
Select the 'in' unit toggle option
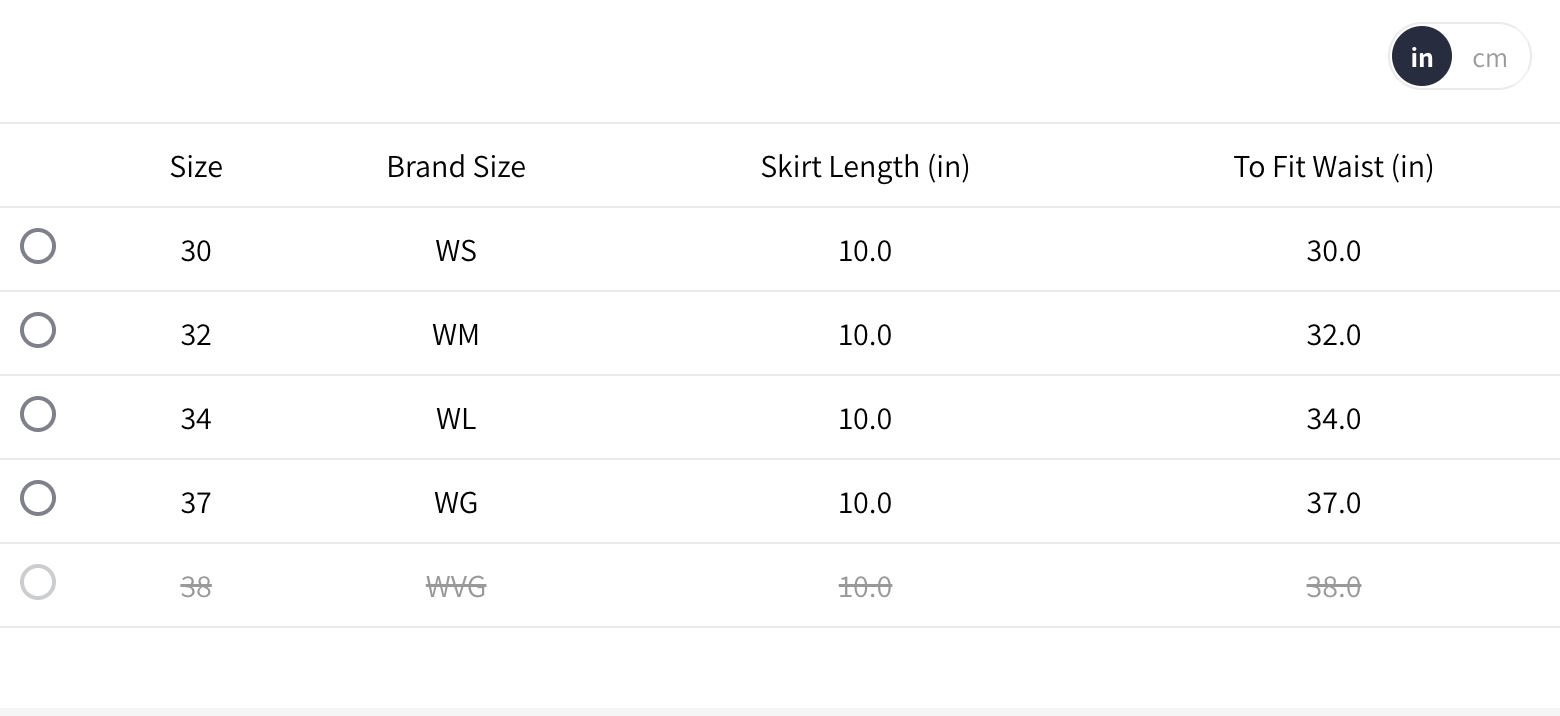pyautogui.click(x=1421, y=58)
